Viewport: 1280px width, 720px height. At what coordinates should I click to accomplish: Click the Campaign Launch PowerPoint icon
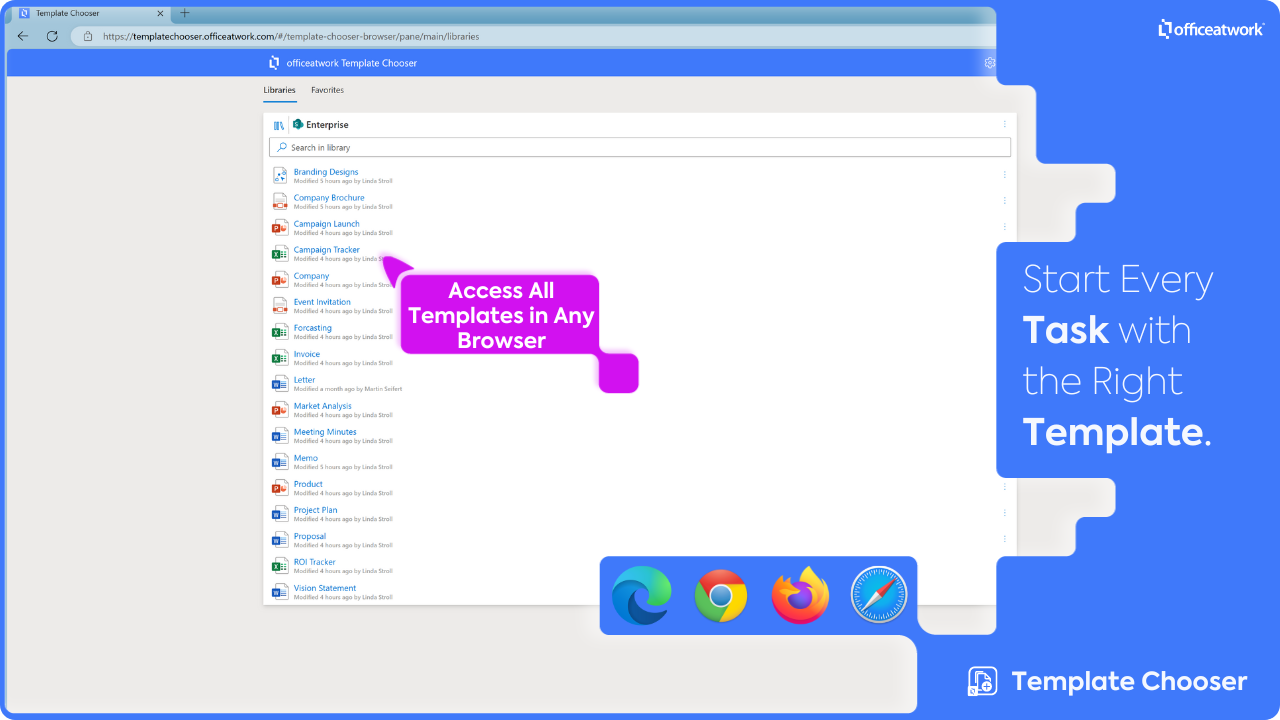click(280, 227)
